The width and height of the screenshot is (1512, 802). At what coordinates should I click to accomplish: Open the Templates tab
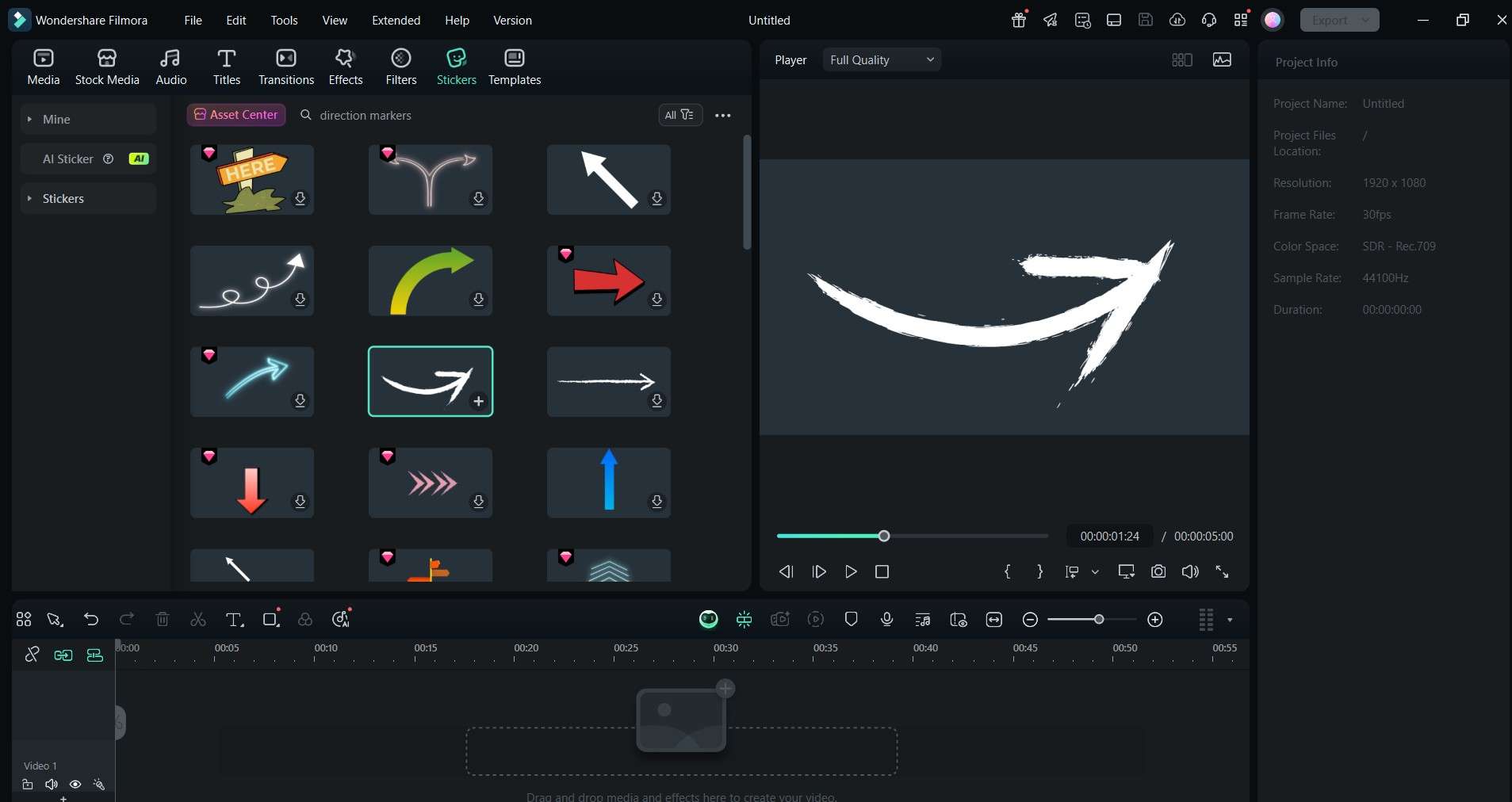(515, 67)
